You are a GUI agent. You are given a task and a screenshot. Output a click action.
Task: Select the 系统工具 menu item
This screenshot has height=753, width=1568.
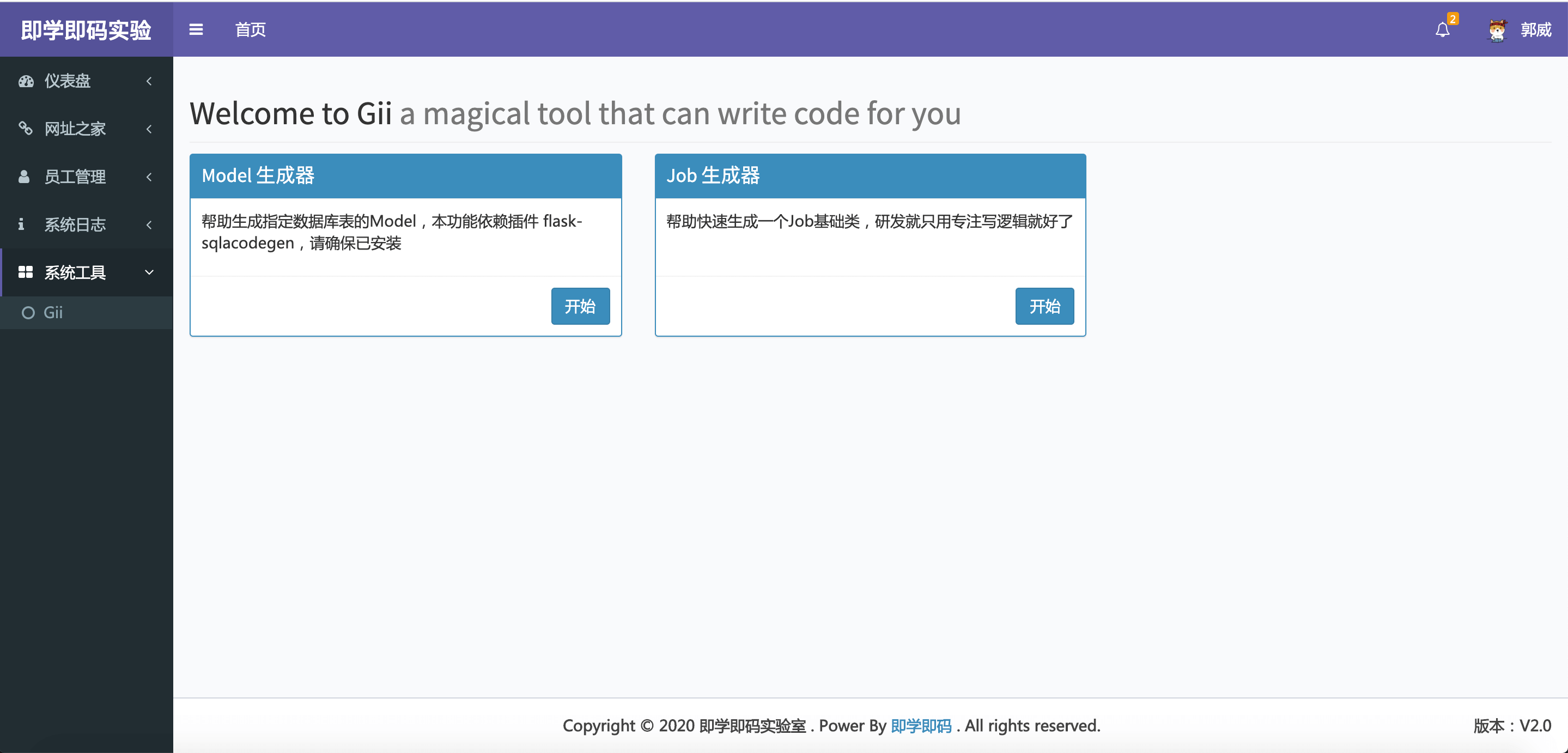87,272
